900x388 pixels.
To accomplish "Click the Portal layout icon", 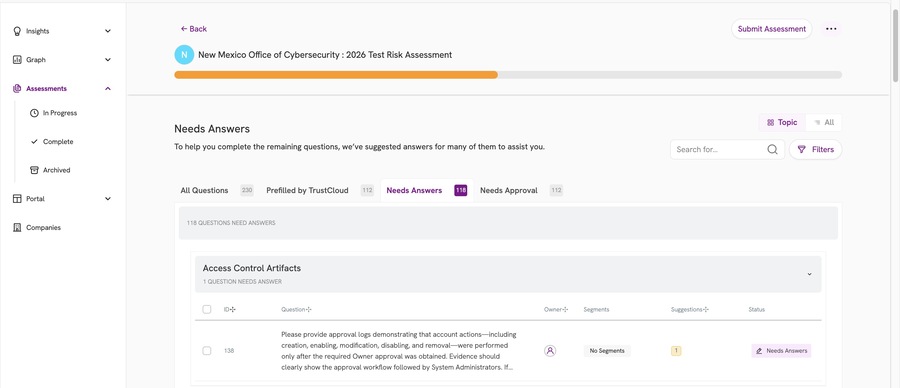I will tap(17, 199).
